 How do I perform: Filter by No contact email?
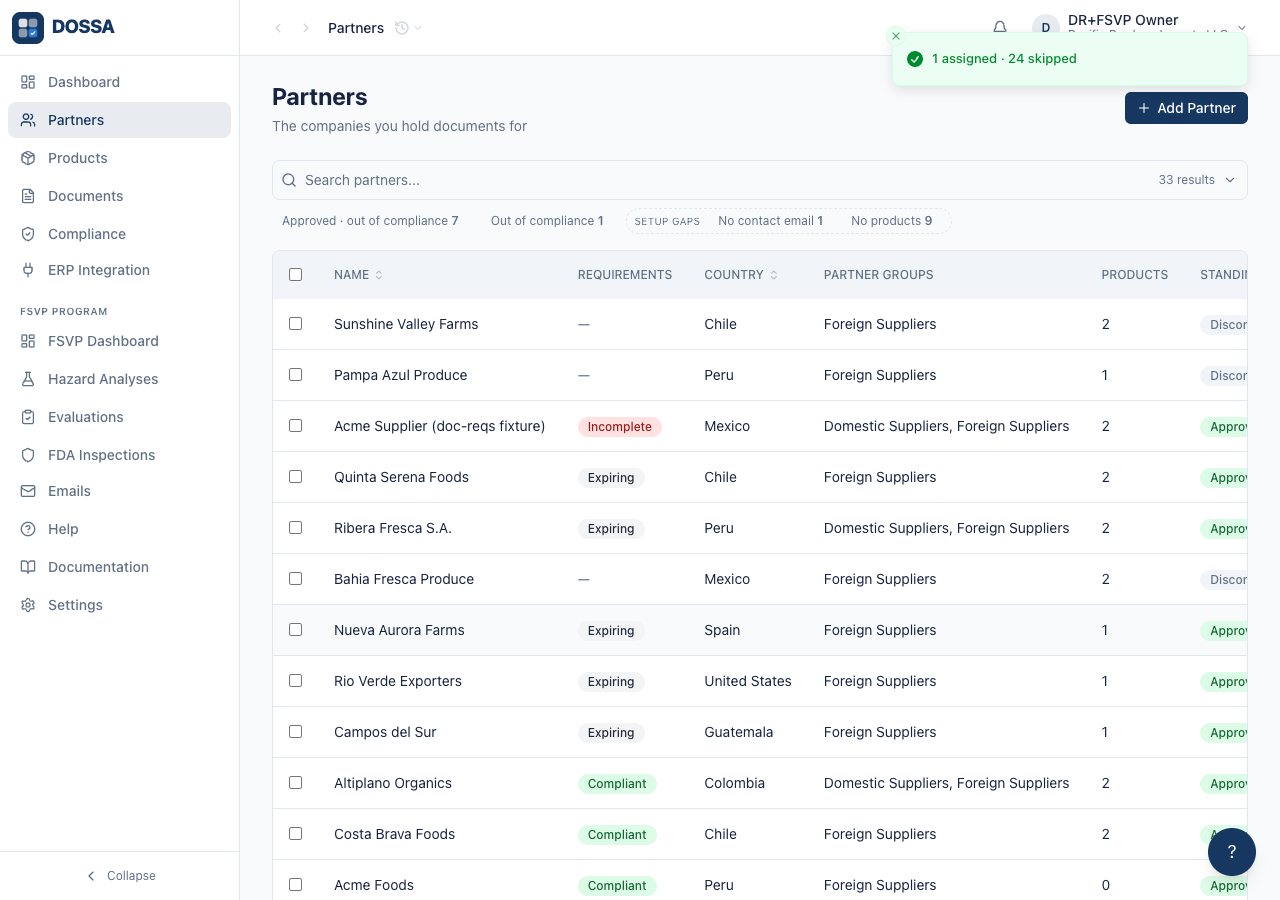(770, 221)
